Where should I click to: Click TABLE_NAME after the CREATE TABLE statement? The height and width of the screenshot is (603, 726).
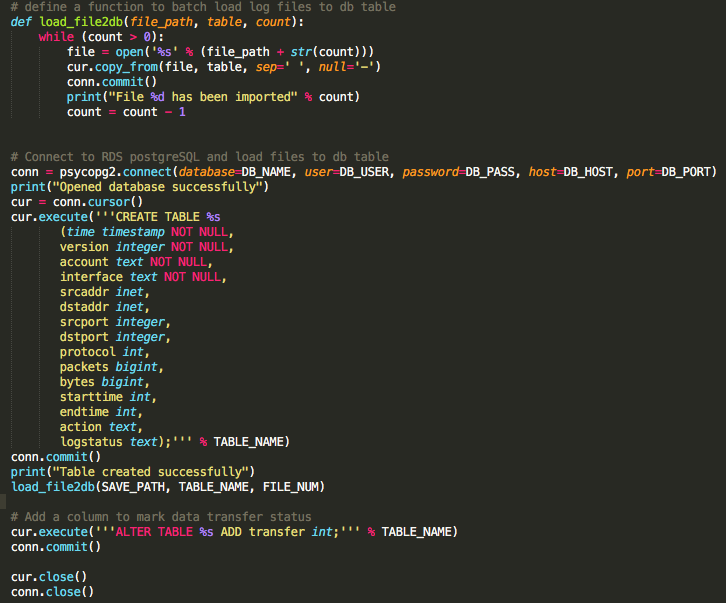click(249, 442)
